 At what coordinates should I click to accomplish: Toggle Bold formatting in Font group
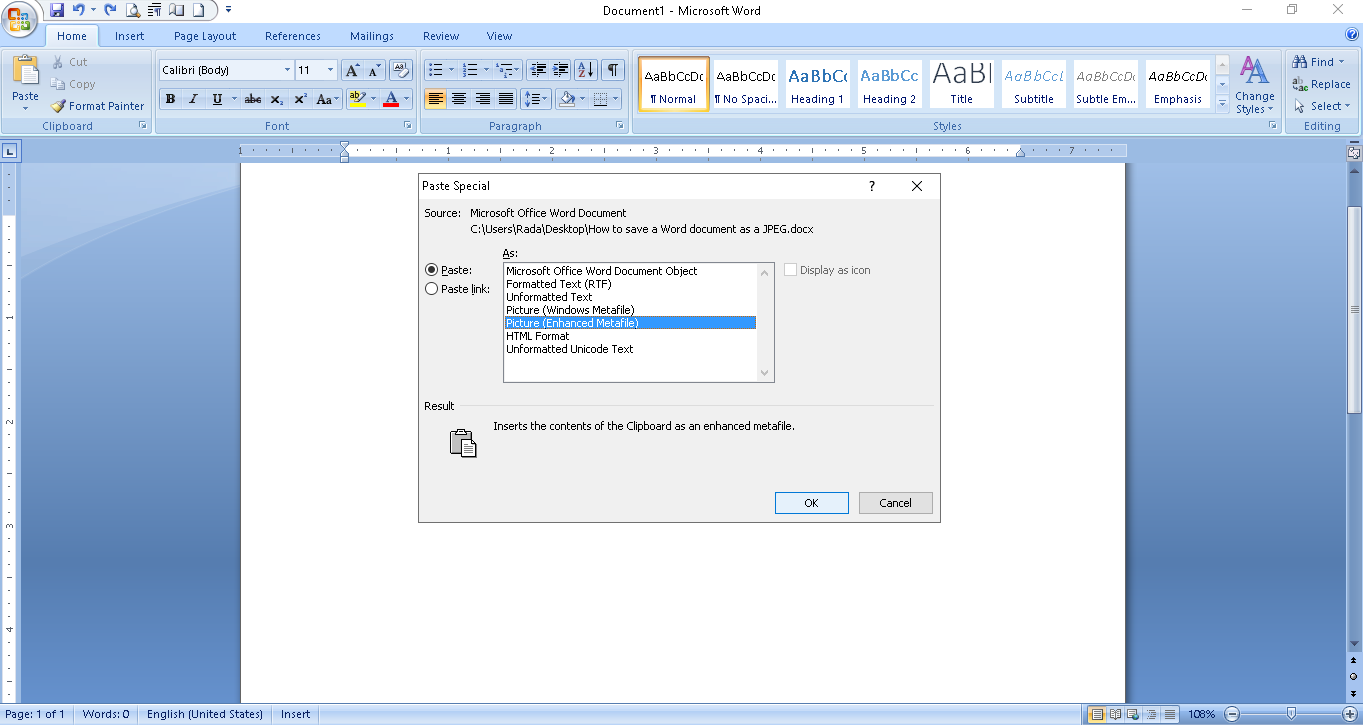click(170, 99)
